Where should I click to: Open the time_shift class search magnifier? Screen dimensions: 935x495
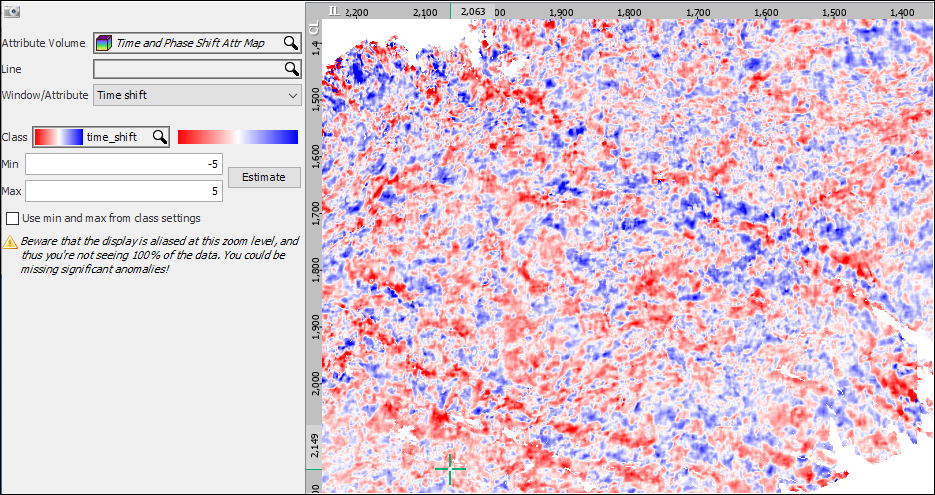click(x=159, y=137)
